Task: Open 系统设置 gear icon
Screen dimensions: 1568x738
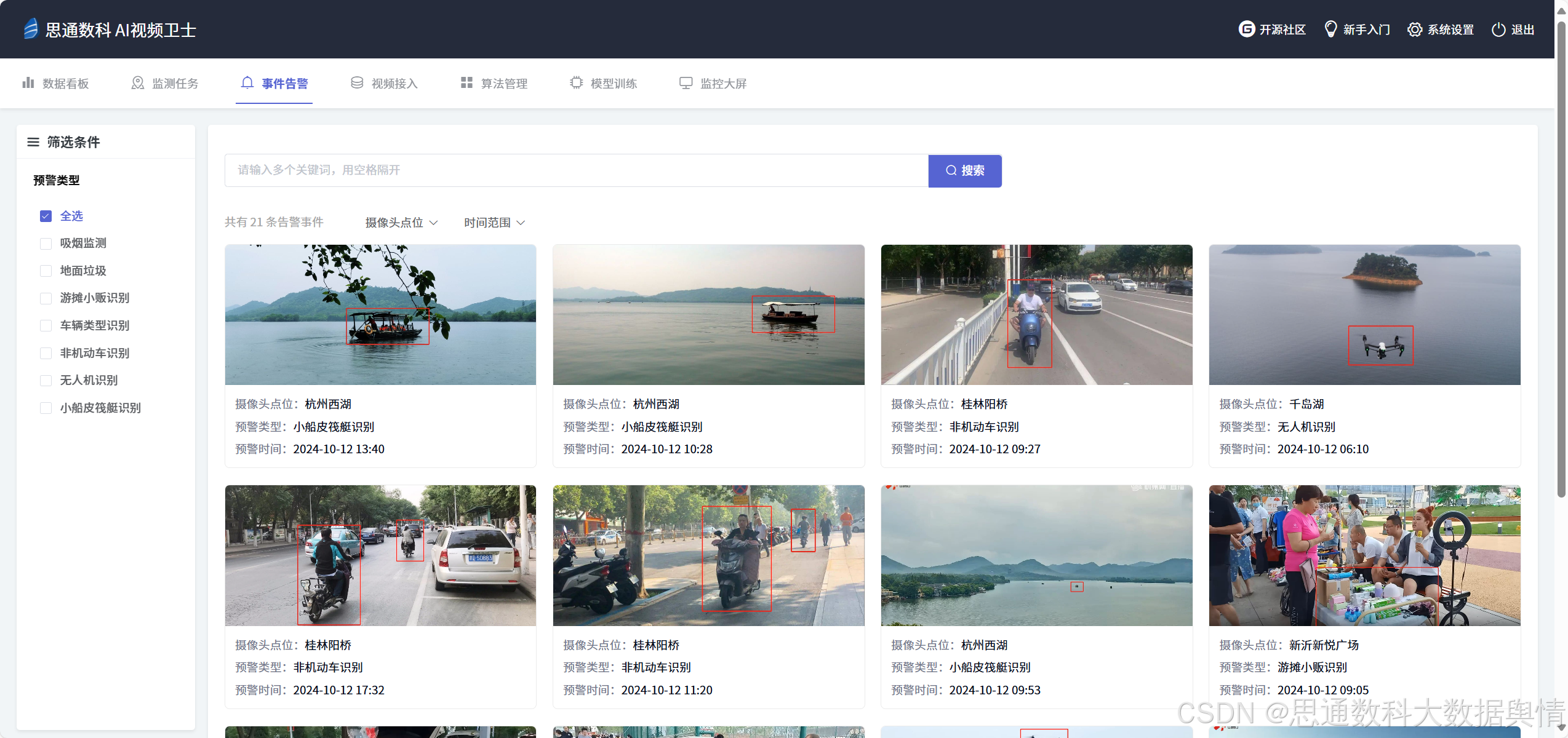Action: pos(1415,30)
